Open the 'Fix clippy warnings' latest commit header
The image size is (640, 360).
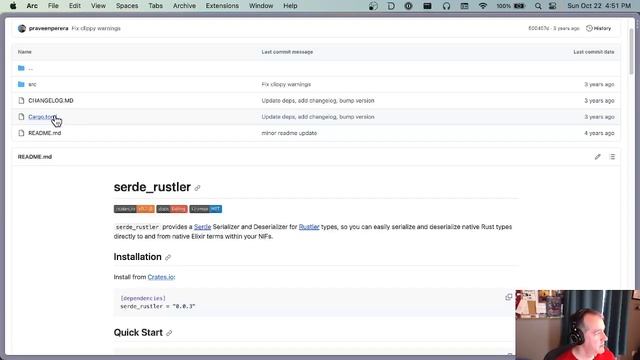96,28
